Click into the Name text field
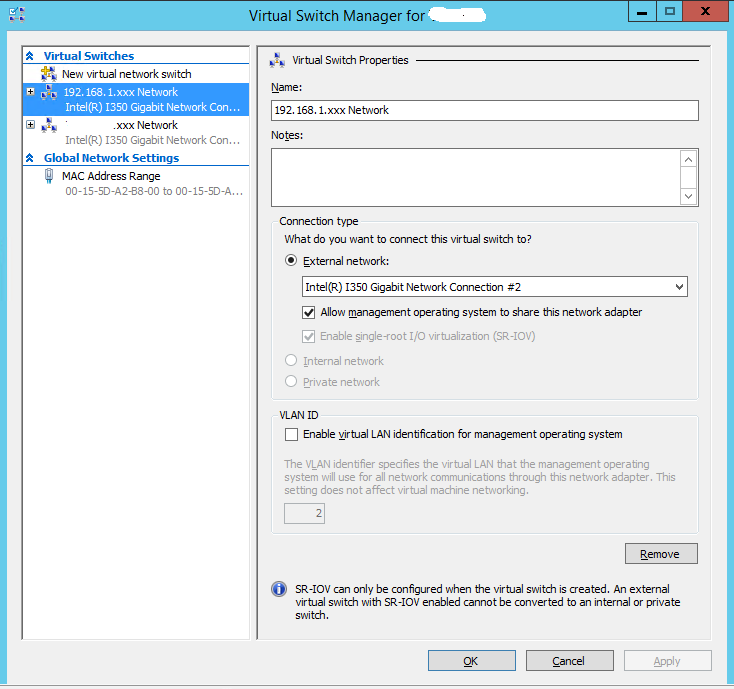The width and height of the screenshot is (734, 689). (x=484, y=110)
